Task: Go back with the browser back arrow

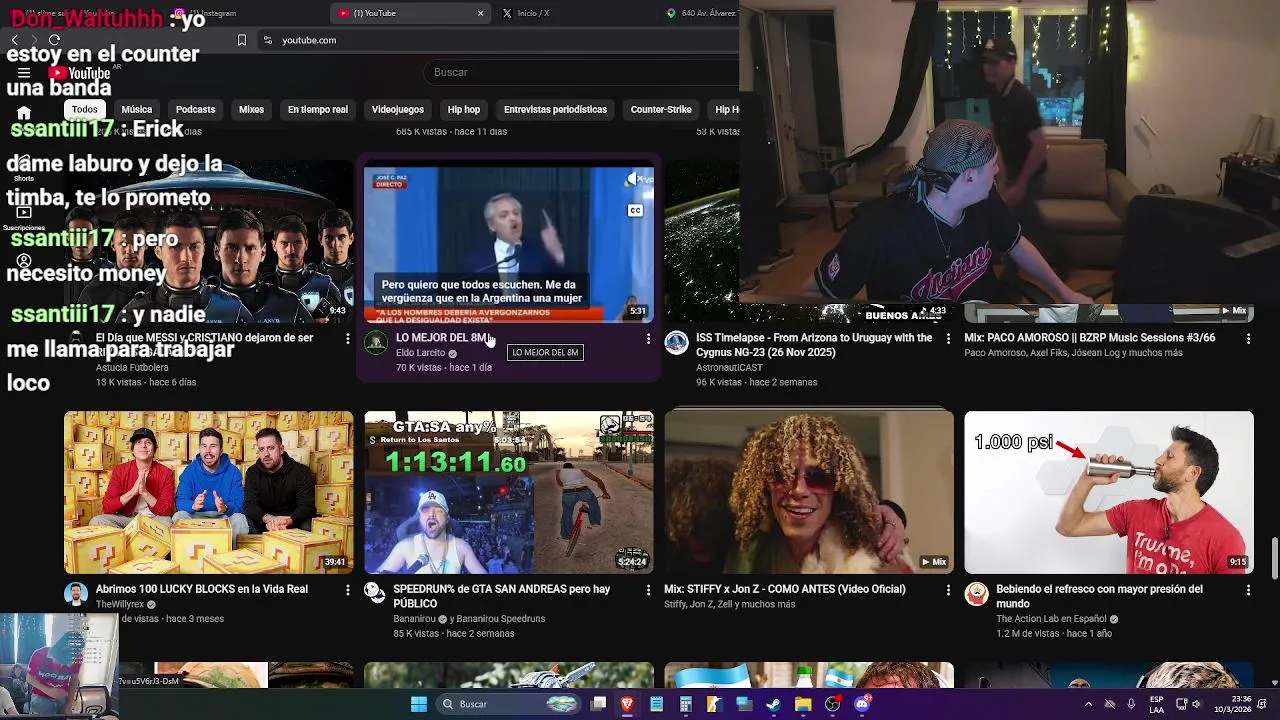Action: tap(14, 40)
